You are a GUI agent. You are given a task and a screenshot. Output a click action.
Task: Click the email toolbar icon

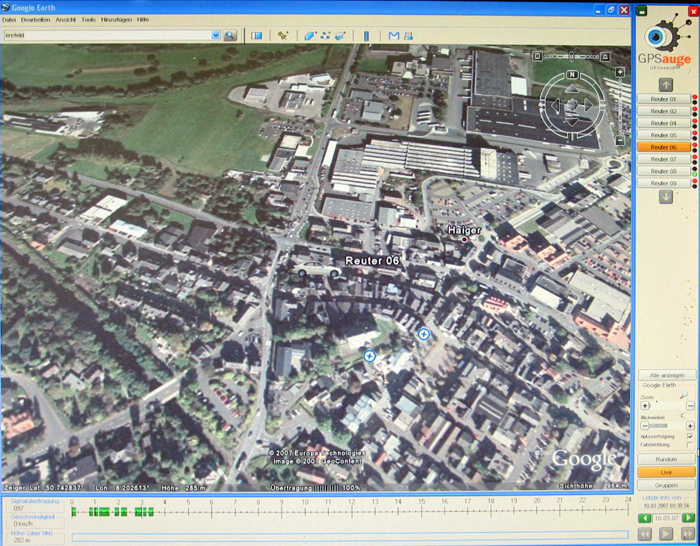[x=394, y=35]
